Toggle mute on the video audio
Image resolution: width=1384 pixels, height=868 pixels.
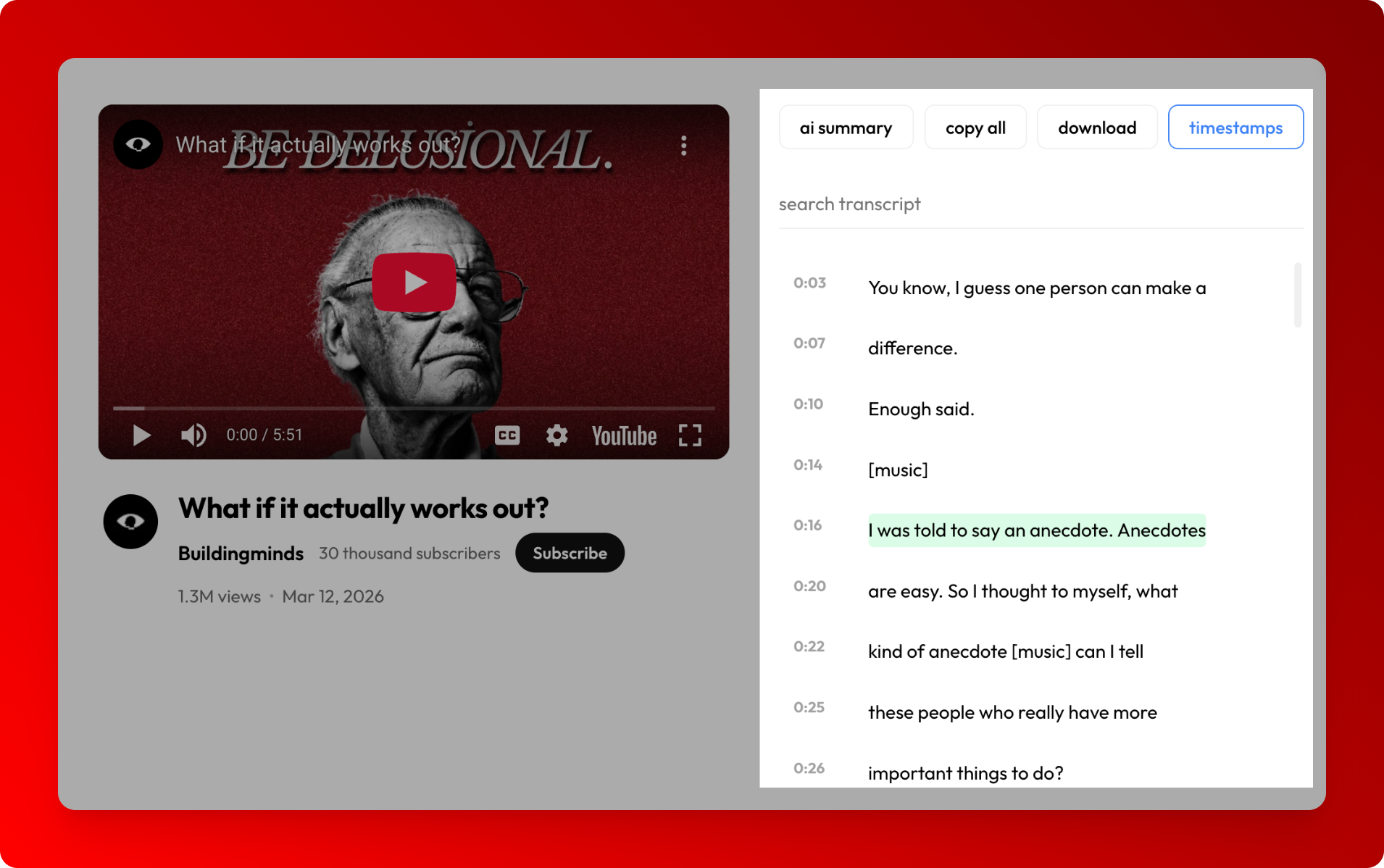pos(191,435)
